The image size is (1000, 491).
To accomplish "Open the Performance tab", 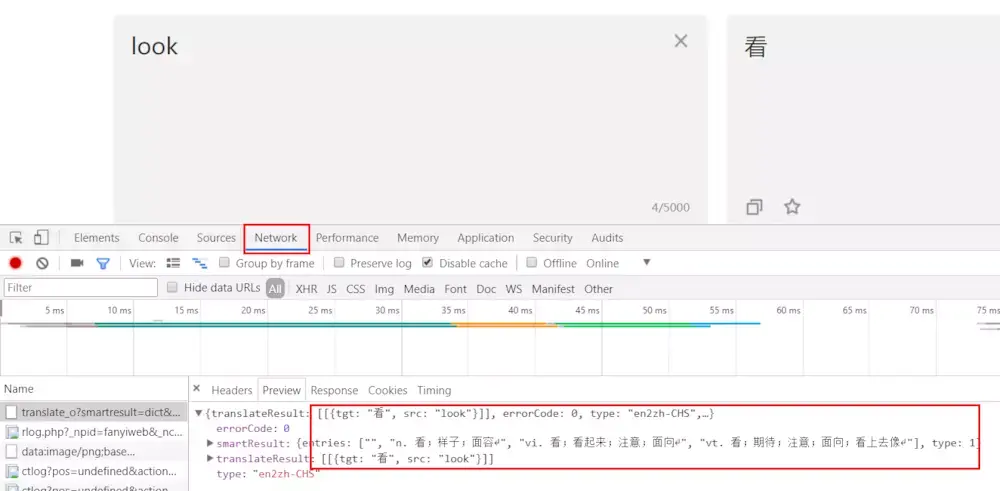I will 347,238.
